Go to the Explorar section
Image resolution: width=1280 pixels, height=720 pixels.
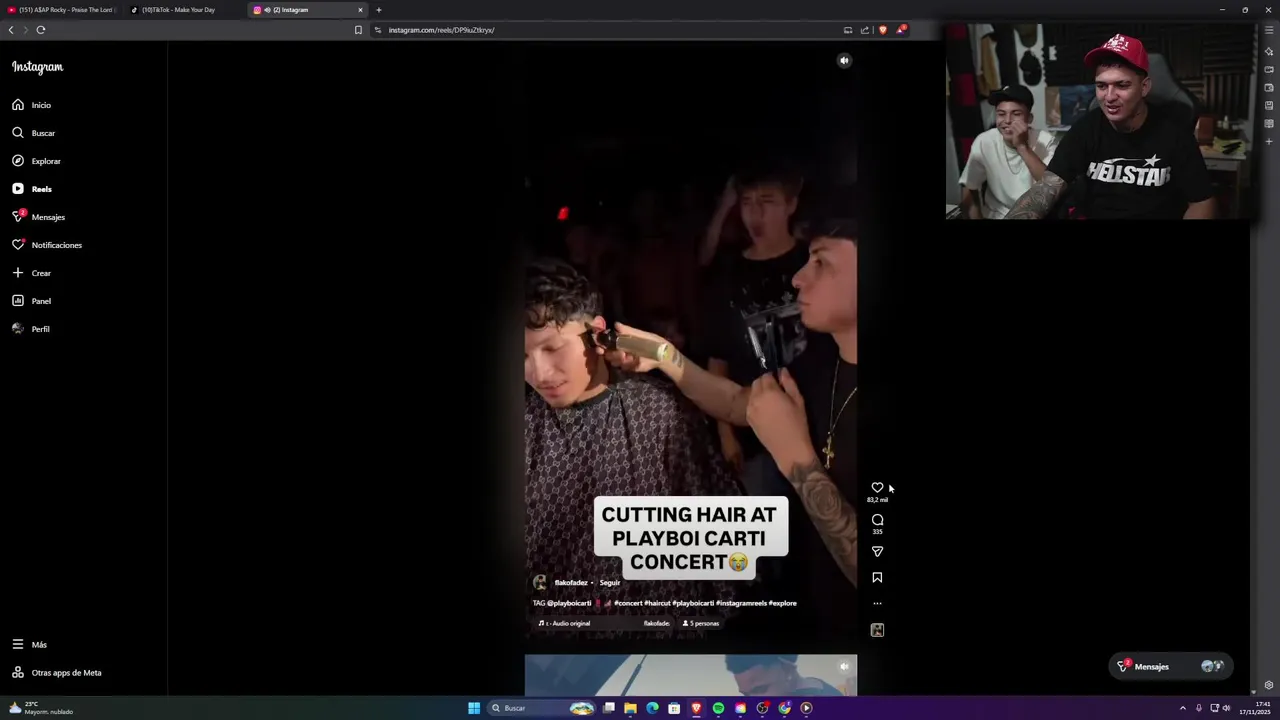[x=37, y=161]
